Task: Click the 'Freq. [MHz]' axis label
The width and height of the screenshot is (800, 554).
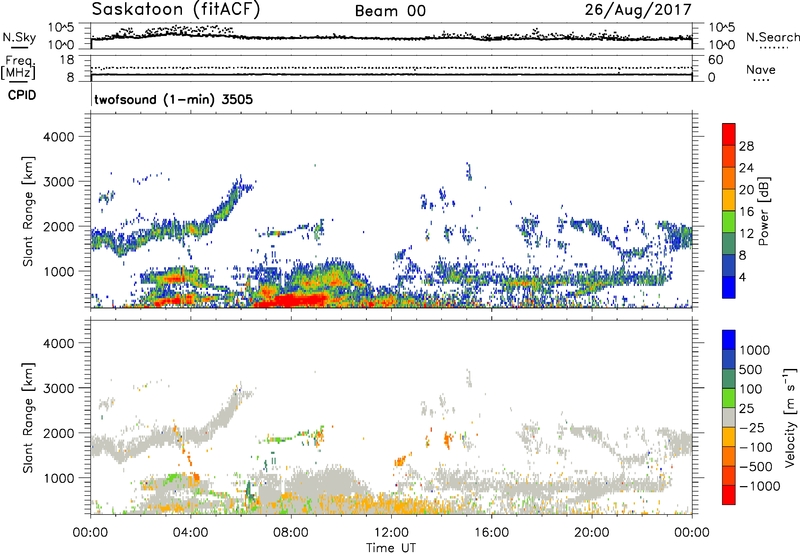Action: (18, 67)
